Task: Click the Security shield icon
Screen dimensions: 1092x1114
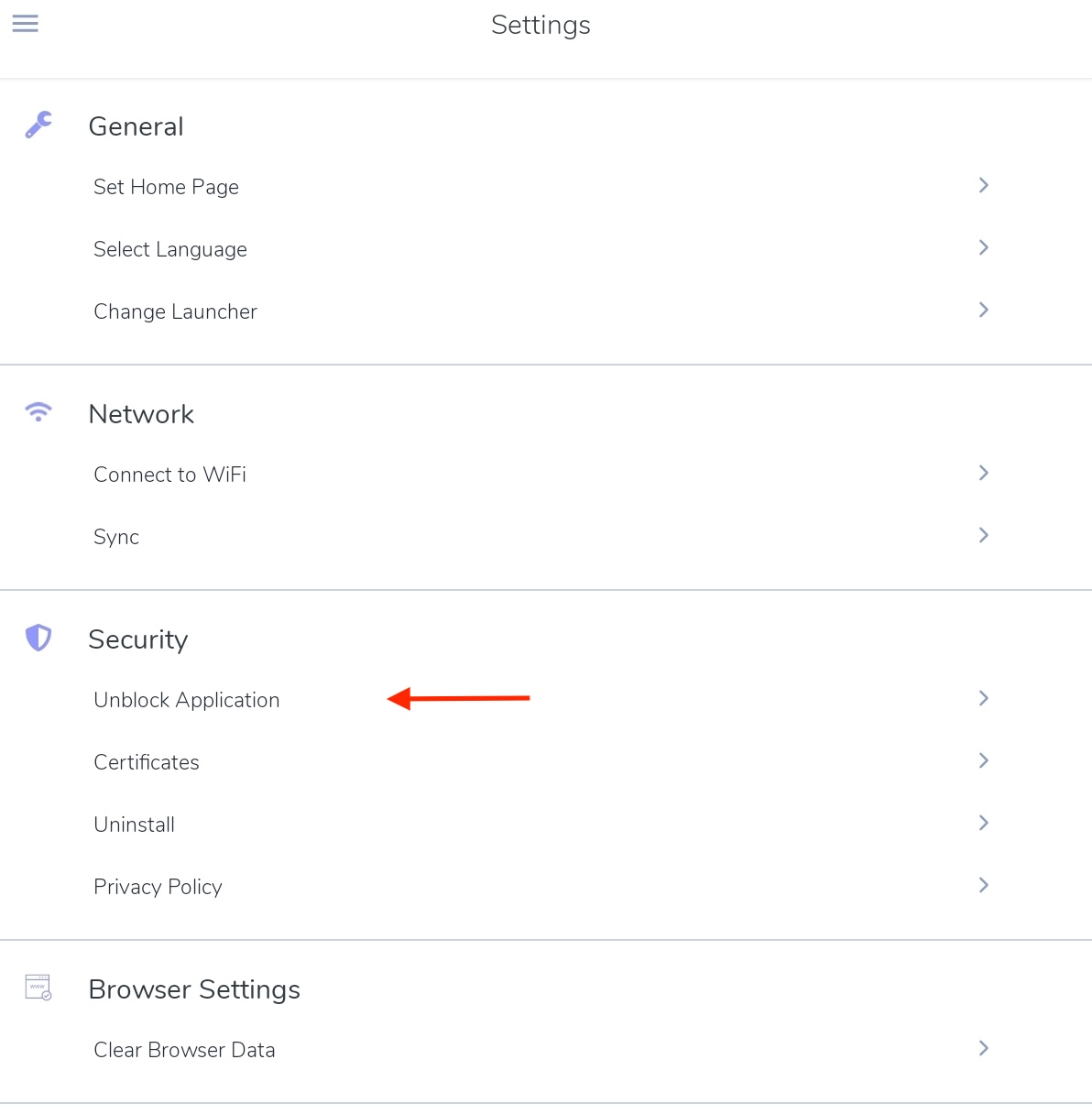Action: tap(38, 638)
